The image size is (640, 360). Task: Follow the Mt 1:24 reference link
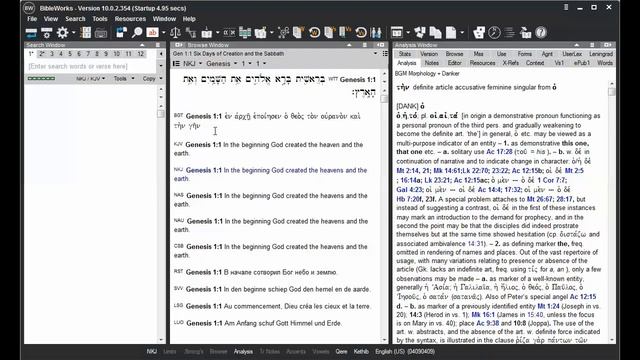pyautogui.click(x=548, y=307)
